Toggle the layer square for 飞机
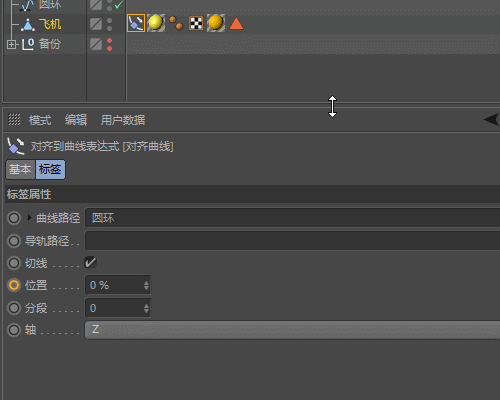The width and height of the screenshot is (500, 400). coord(96,24)
